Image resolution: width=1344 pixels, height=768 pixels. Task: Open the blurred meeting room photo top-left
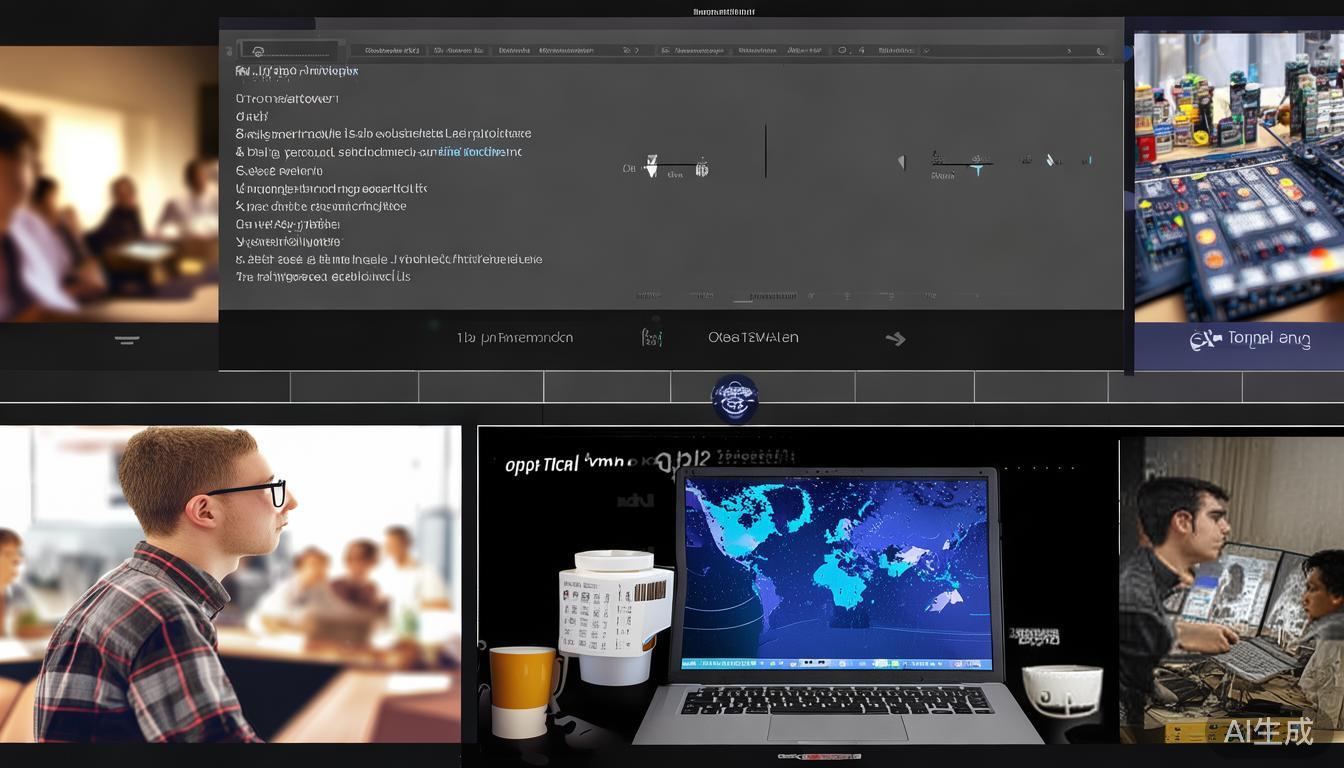[x=109, y=184]
